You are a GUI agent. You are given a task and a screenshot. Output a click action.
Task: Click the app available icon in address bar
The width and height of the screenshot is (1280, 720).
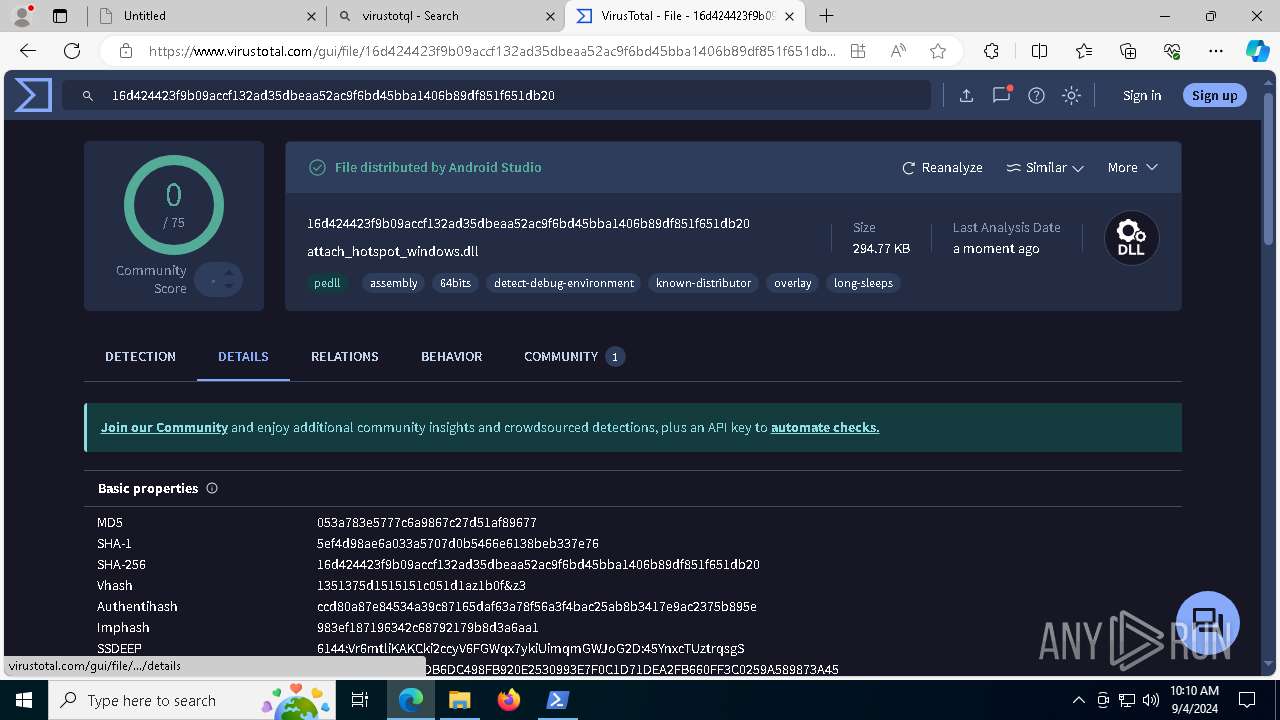tap(858, 51)
